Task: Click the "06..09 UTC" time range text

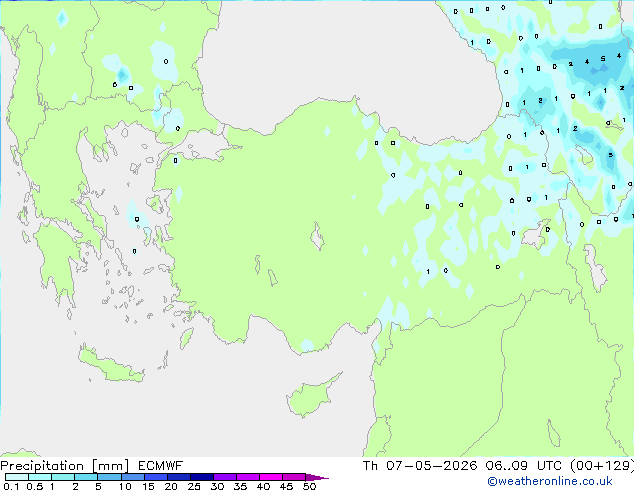Action: (524, 466)
